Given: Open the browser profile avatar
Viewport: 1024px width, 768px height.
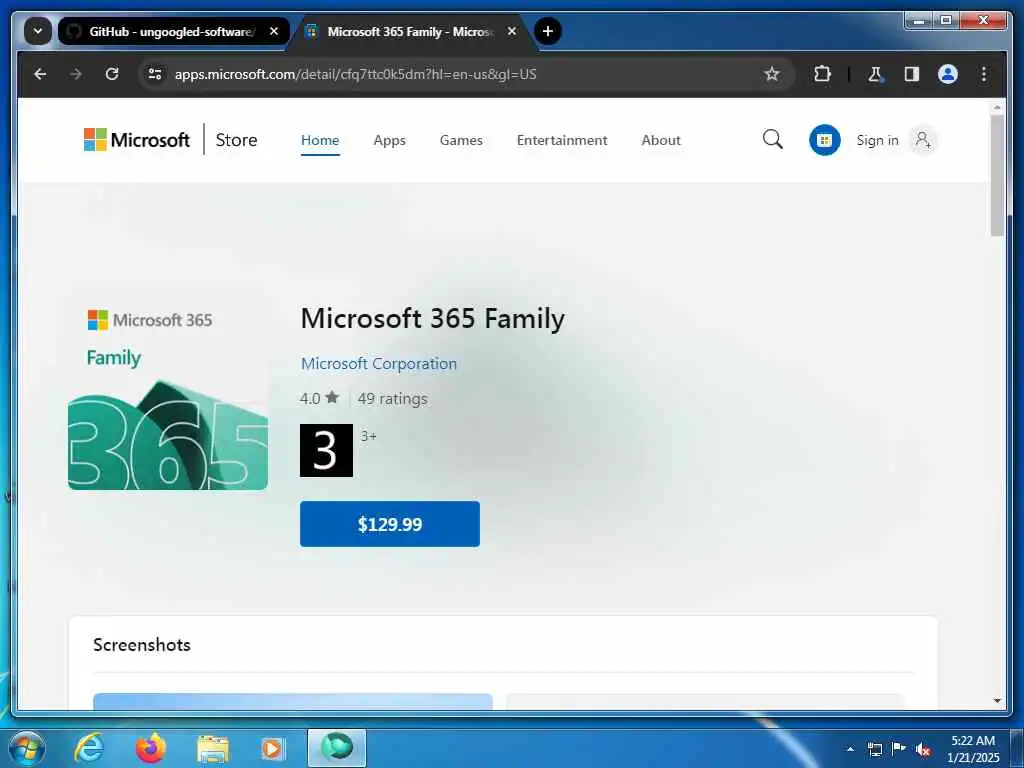Looking at the screenshot, I should coord(948,74).
